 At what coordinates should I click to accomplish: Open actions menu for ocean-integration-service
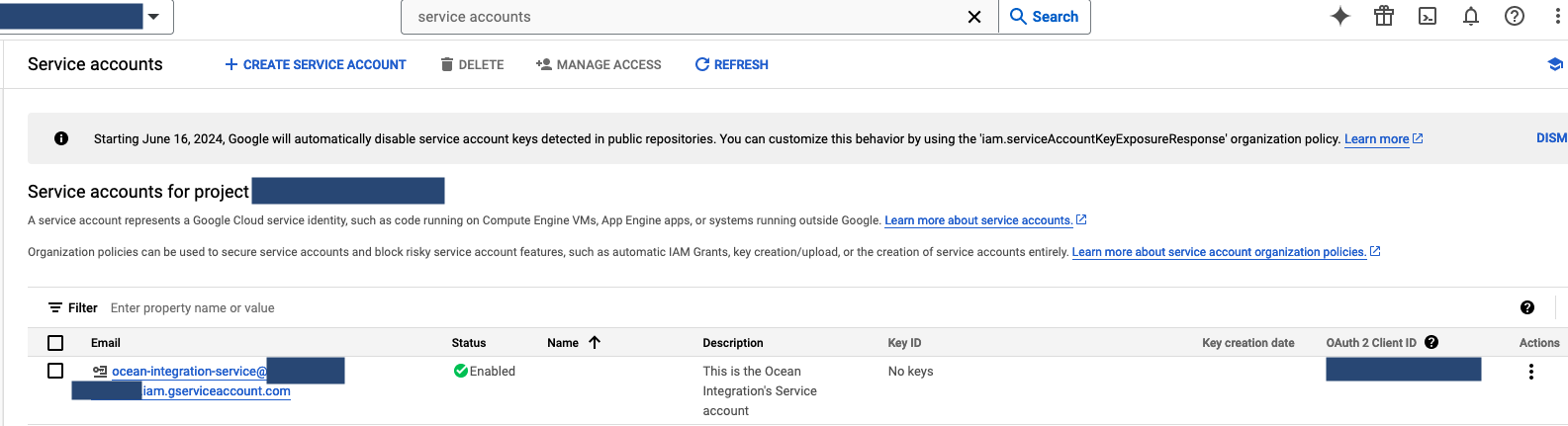pyautogui.click(x=1531, y=372)
